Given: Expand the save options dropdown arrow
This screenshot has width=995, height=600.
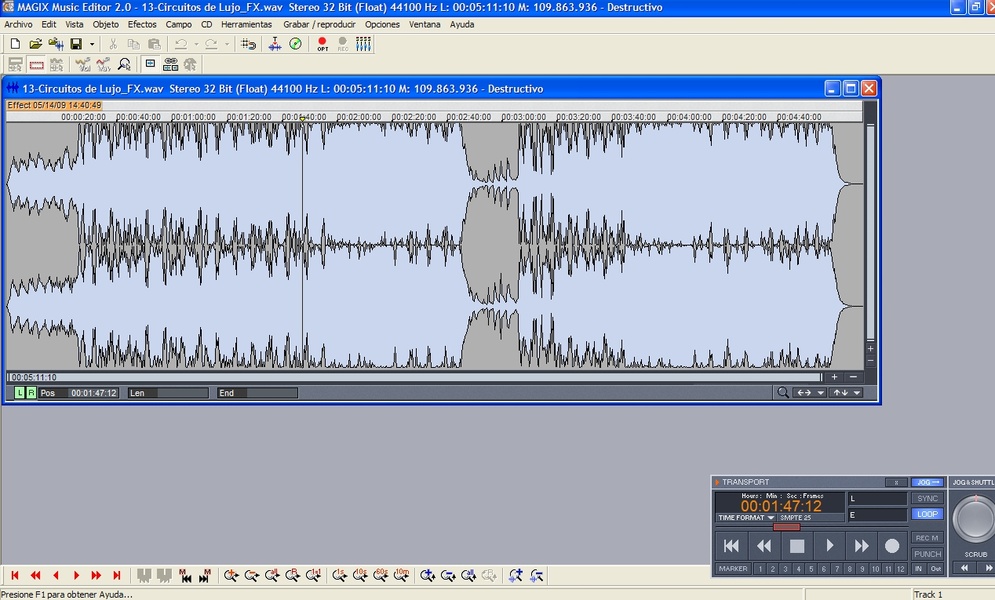Looking at the screenshot, I should (x=92, y=44).
